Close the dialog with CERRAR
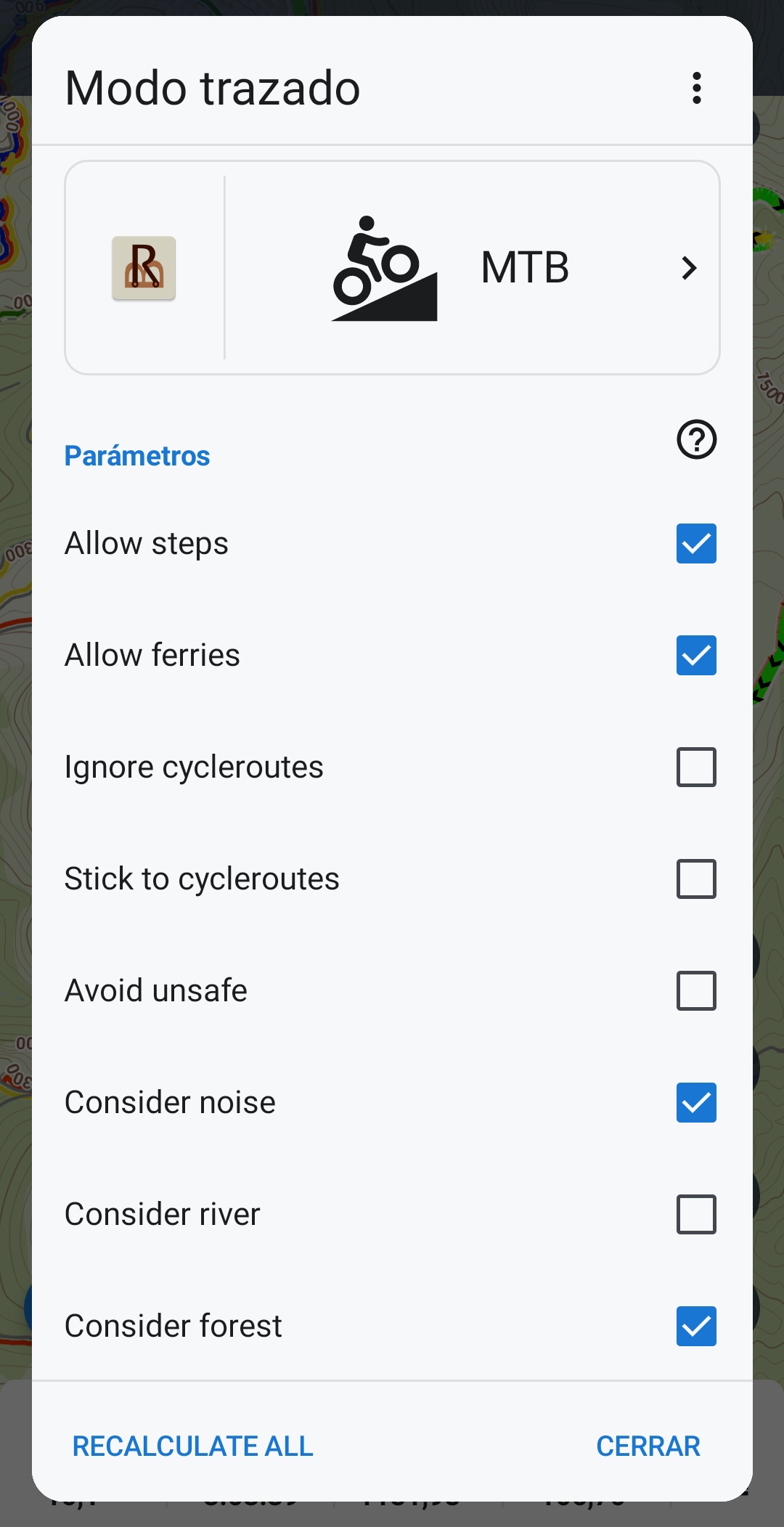Screen dimensions: 784x1527 tap(648, 1446)
